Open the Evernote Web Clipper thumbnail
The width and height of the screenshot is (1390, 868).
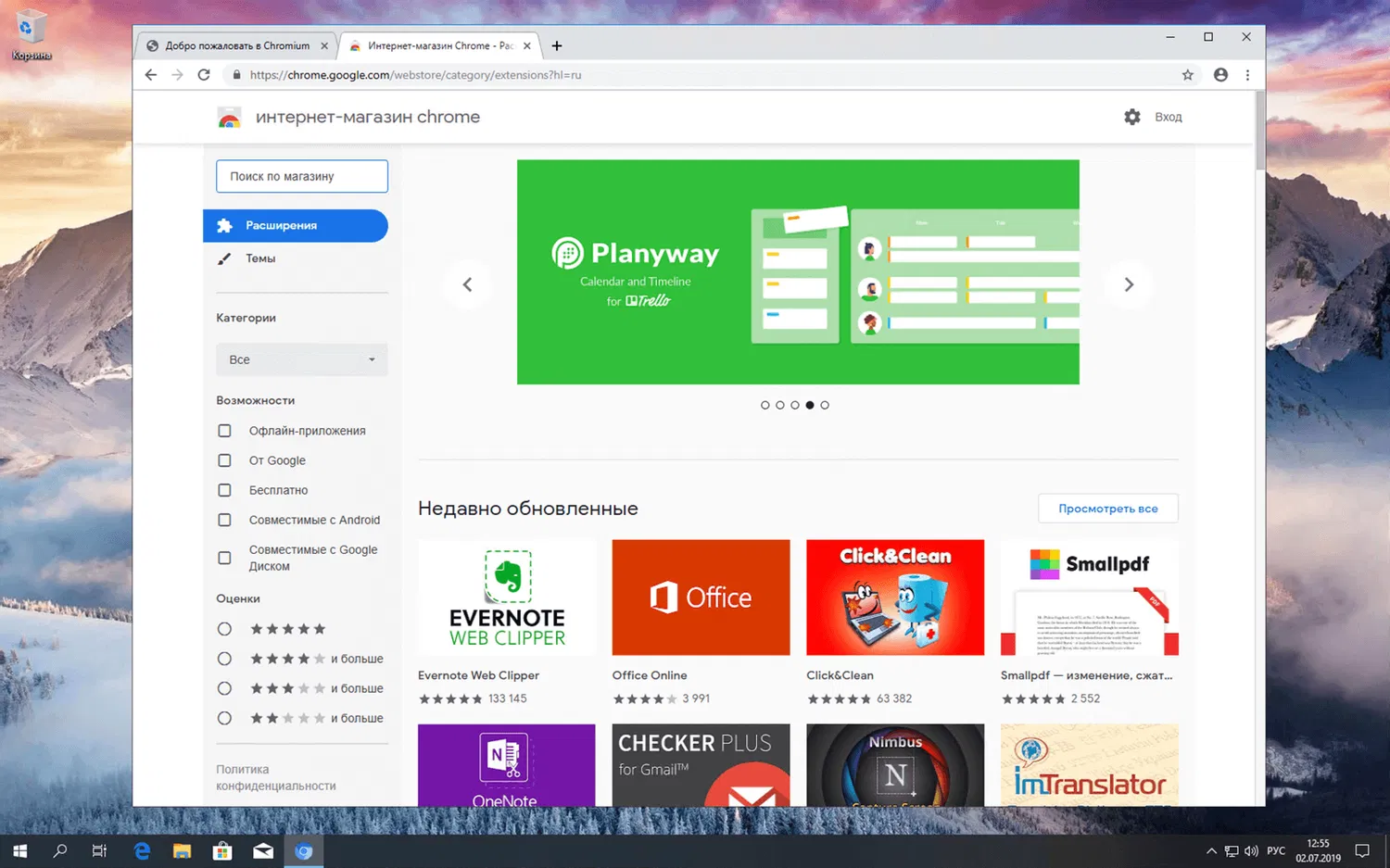coord(507,598)
